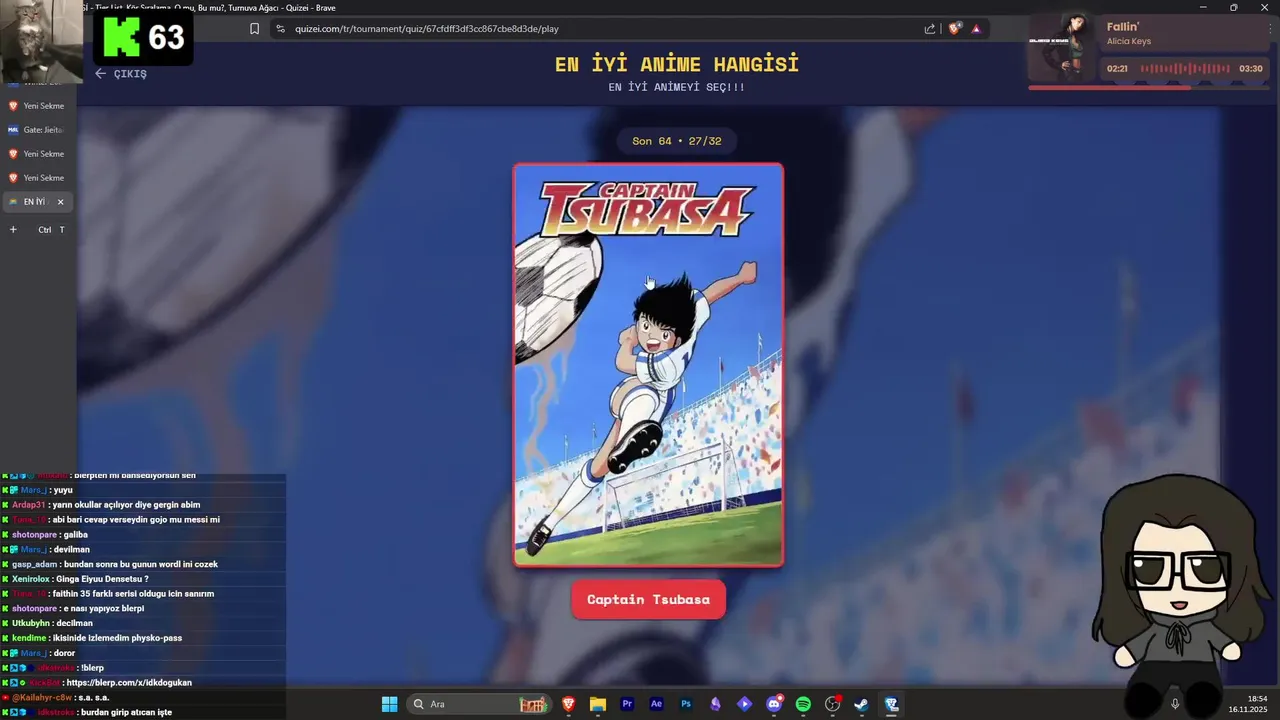Click the Alicia Keys artist name
Viewport: 1280px width, 720px height.
[1130, 42]
